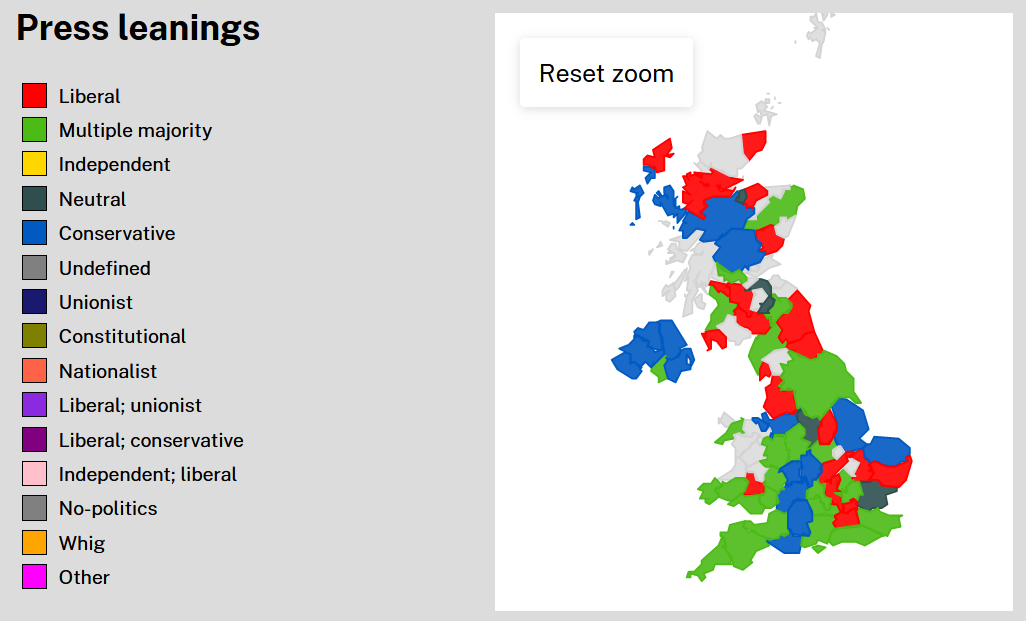Click the blue Northern Ireland region on map
The image size is (1026, 621).
tap(648, 348)
